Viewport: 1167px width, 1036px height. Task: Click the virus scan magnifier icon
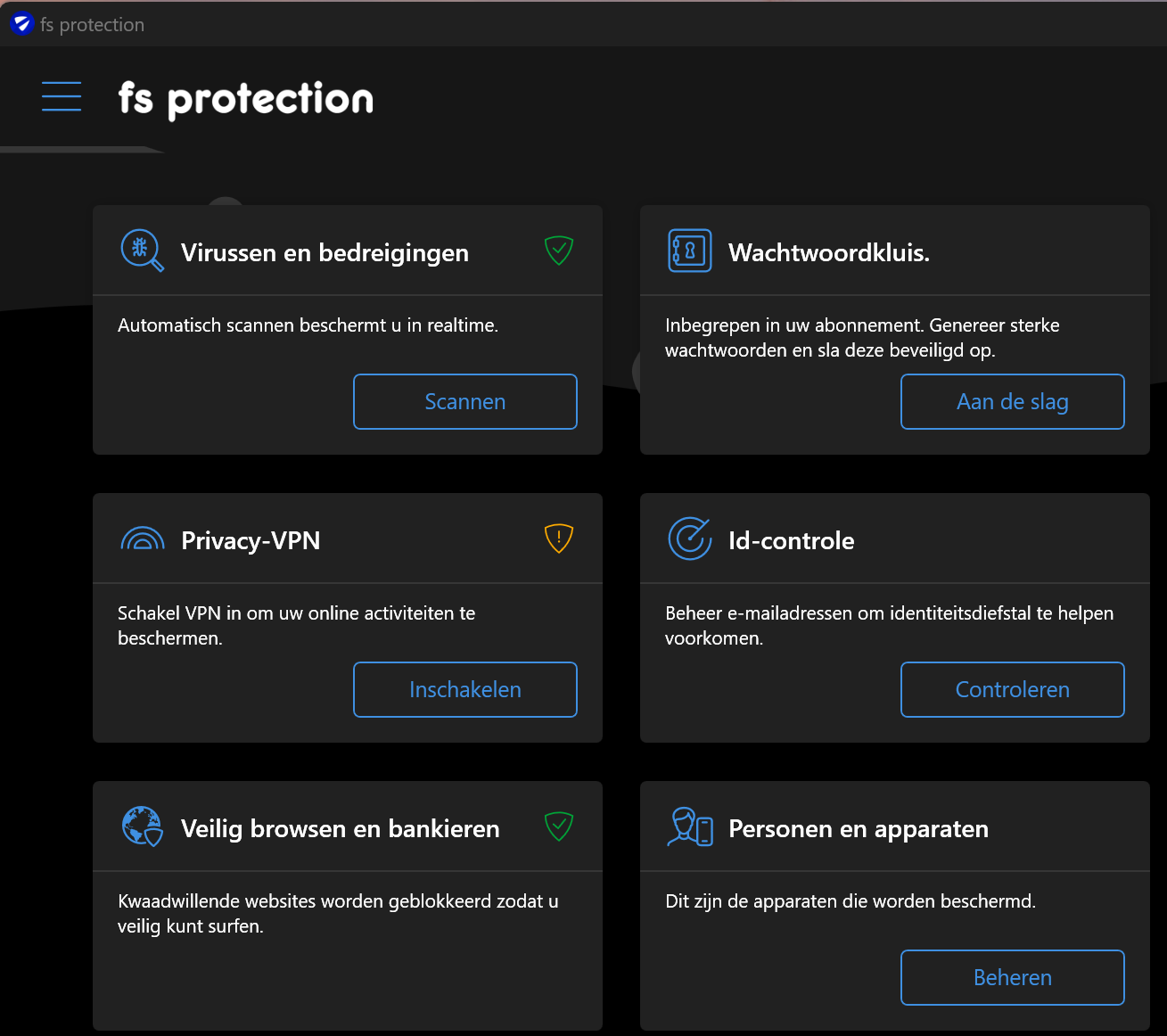142,251
